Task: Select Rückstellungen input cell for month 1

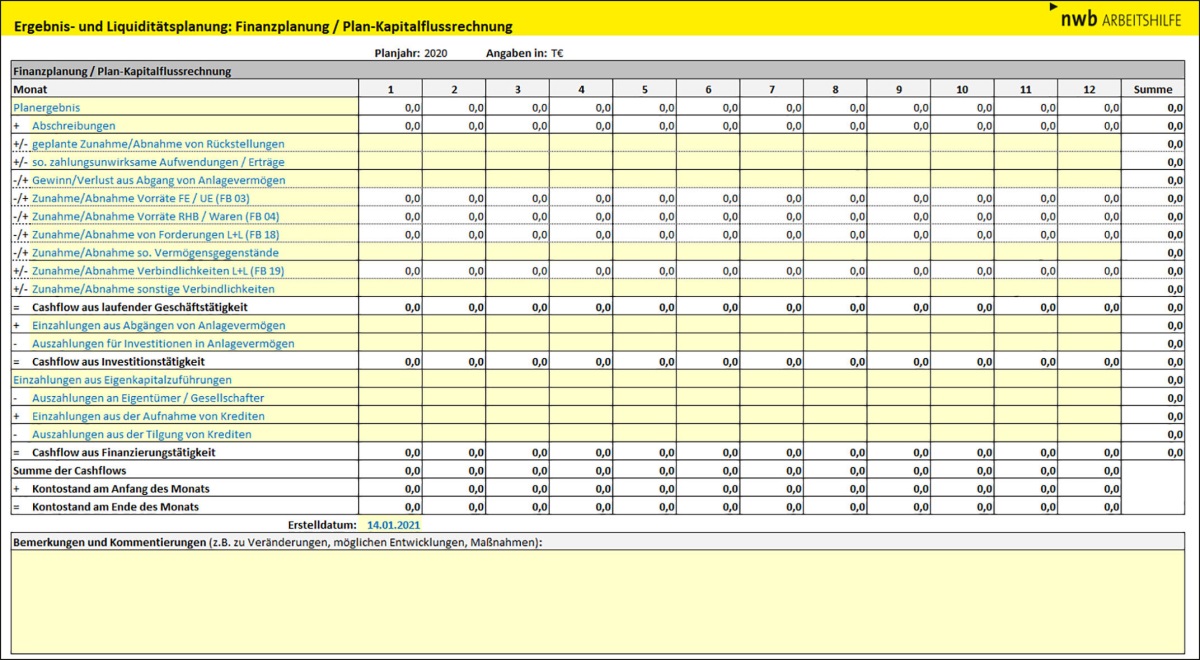Action: point(390,144)
